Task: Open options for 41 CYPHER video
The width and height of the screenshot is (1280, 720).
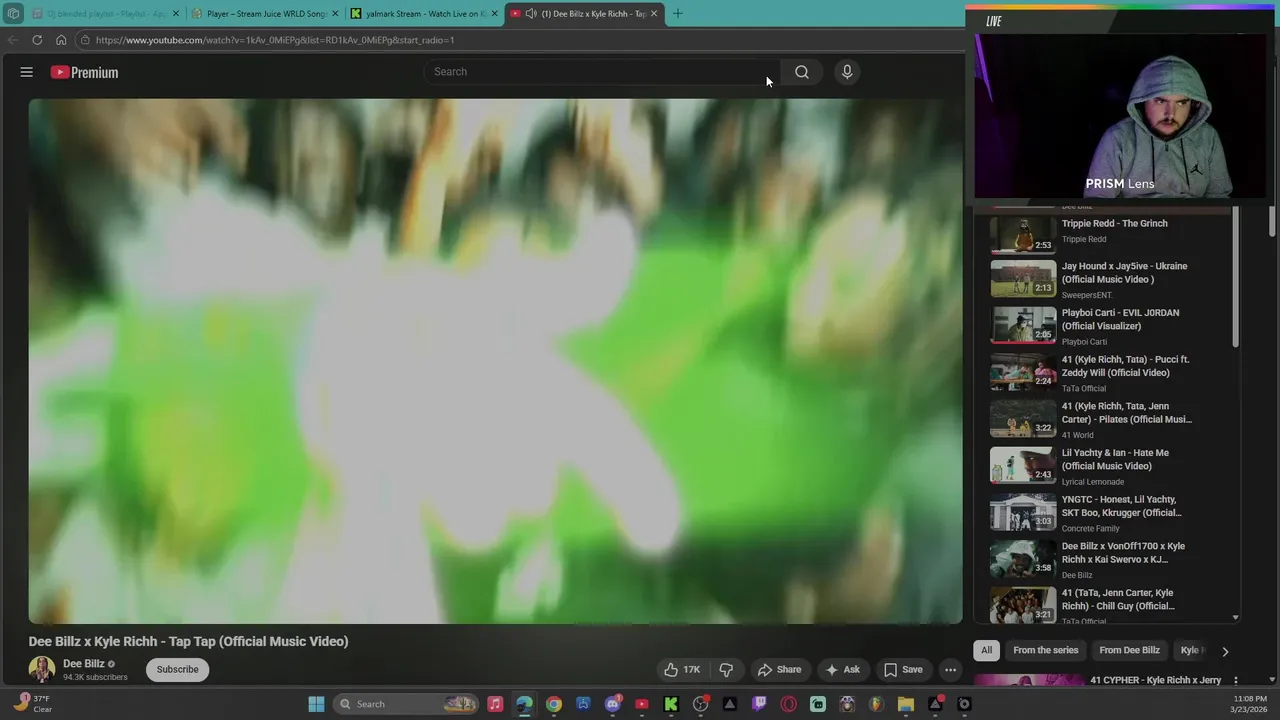Action: [1235, 681]
